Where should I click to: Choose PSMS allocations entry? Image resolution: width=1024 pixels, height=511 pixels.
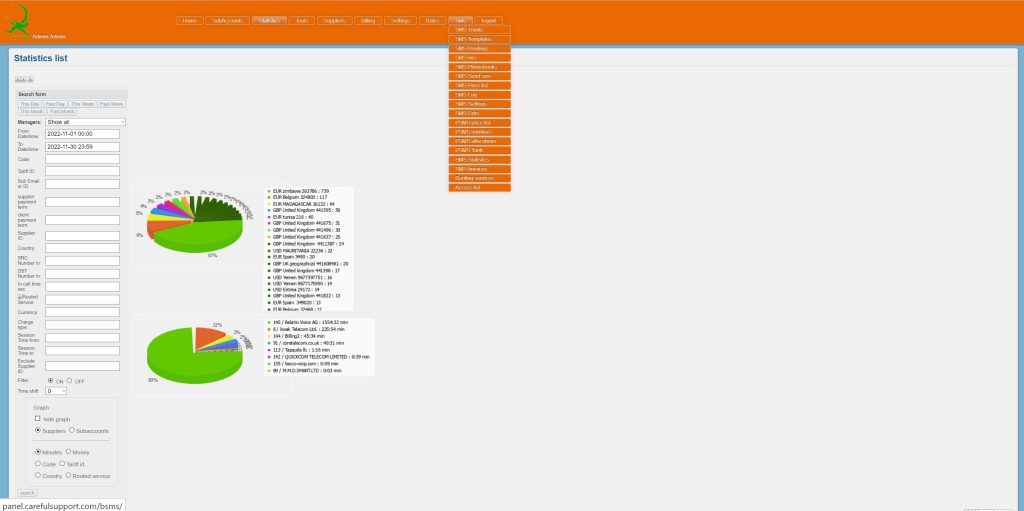pos(479,141)
